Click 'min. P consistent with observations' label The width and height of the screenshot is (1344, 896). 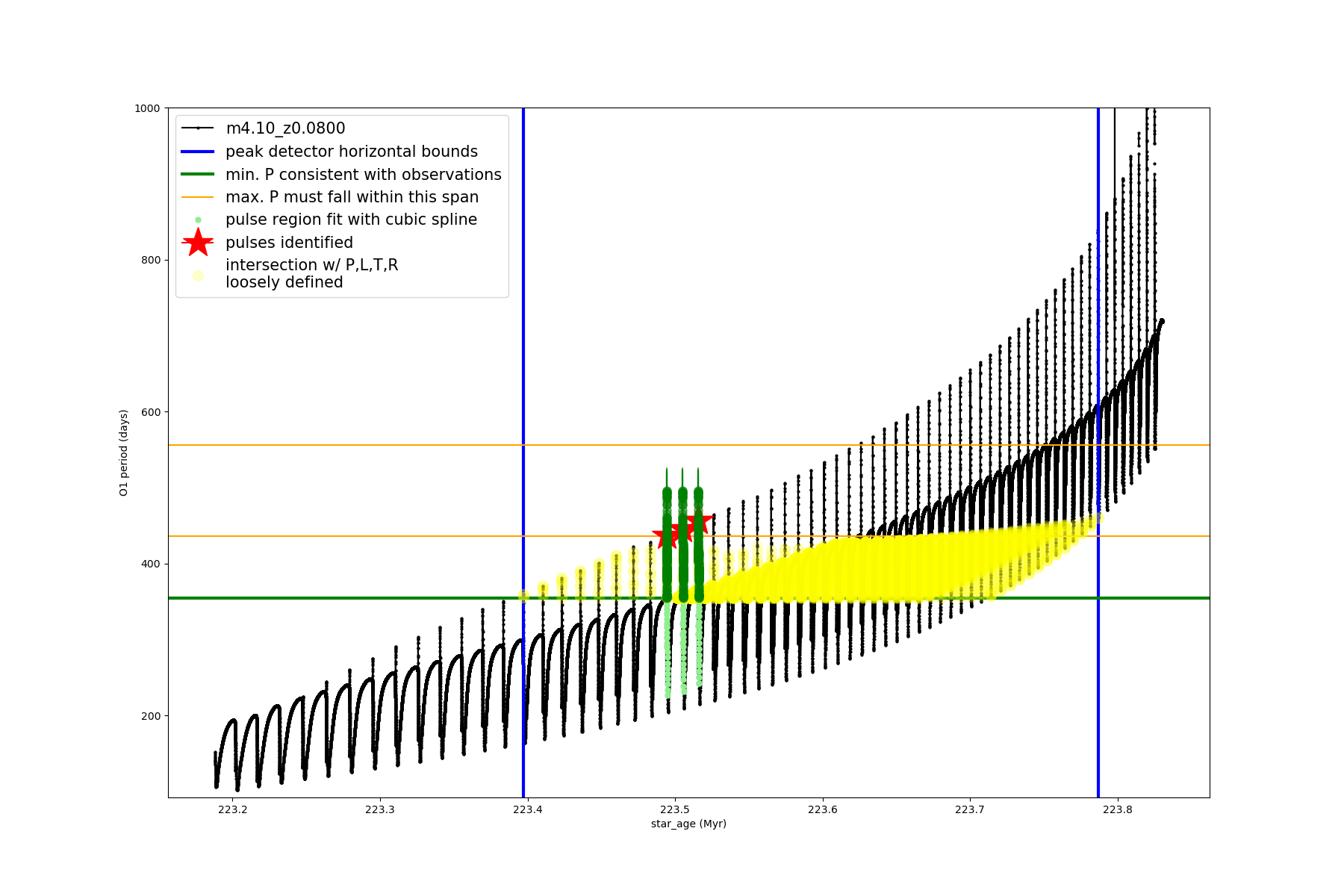[x=363, y=175]
